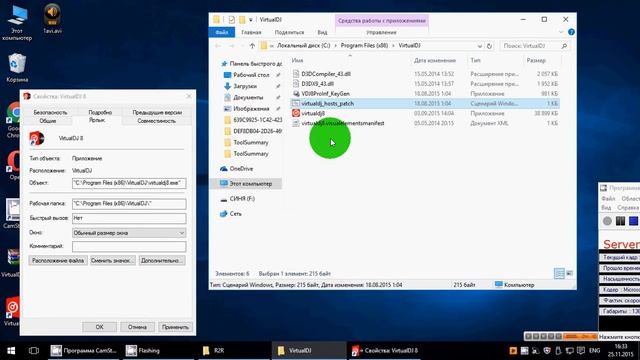Open the Tavi.avi desktop icon
640x360 pixels.
pos(52,18)
